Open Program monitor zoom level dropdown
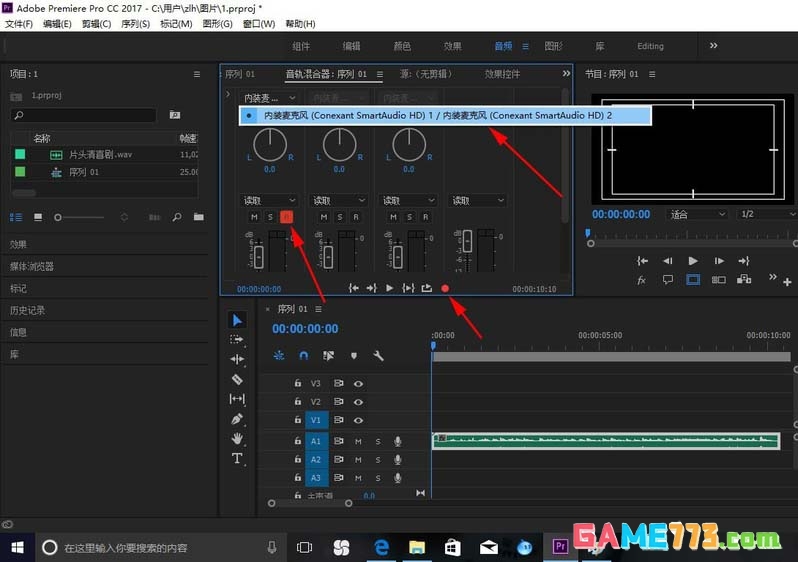This screenshot has width=798, height=562. click(x=697, y=214)
